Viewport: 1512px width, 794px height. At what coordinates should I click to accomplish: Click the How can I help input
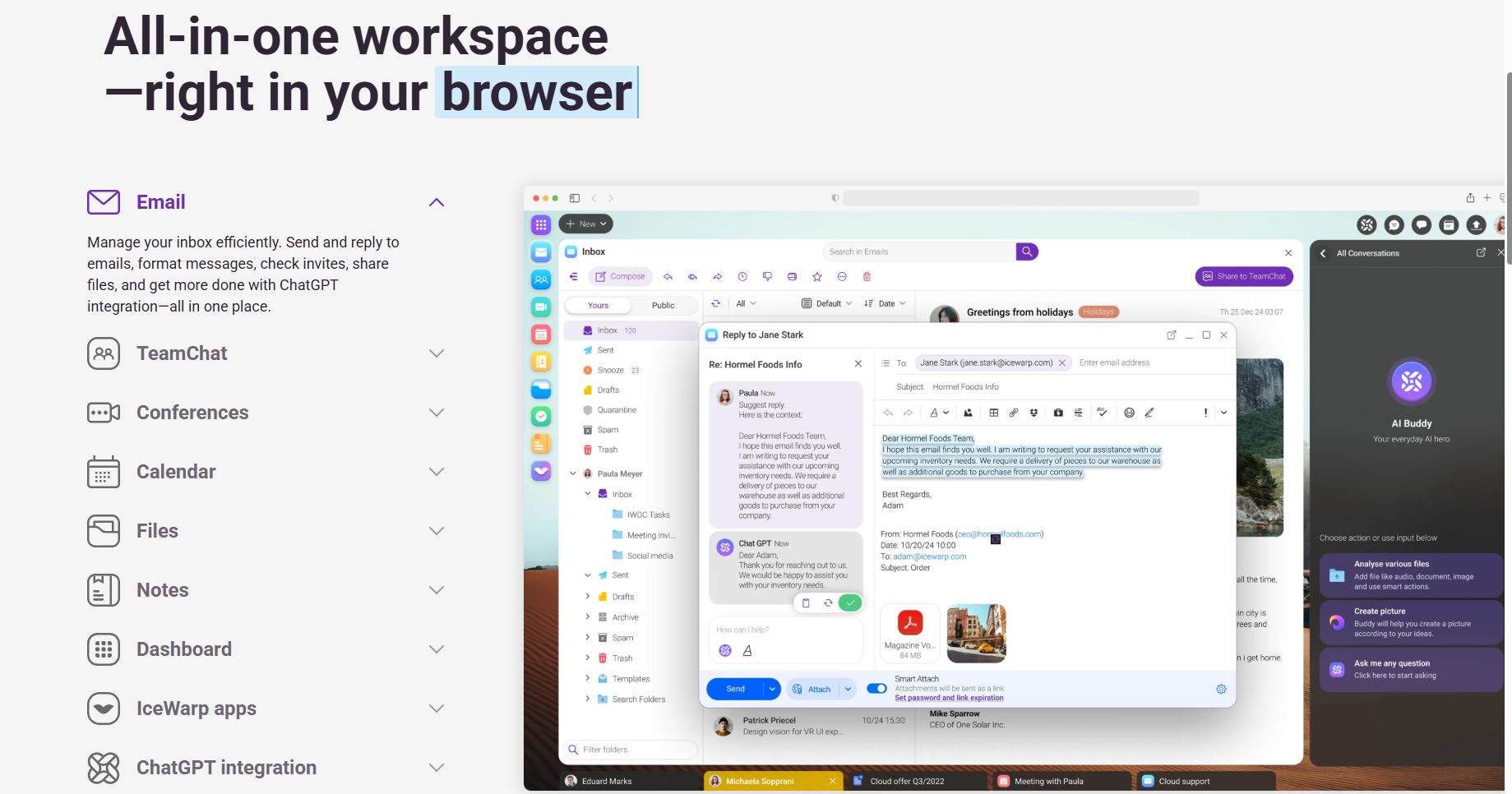pos(784,630)
